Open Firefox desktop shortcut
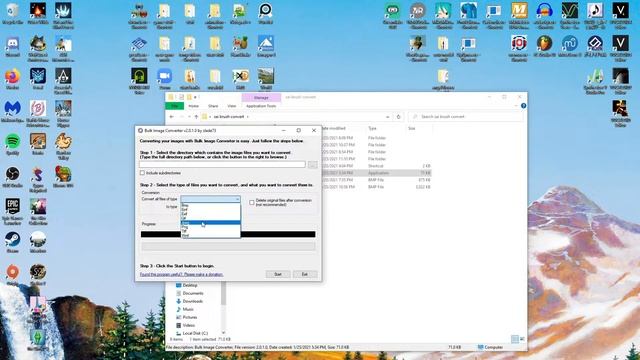This screenshot has width=640, height=360. pos(12,79)
